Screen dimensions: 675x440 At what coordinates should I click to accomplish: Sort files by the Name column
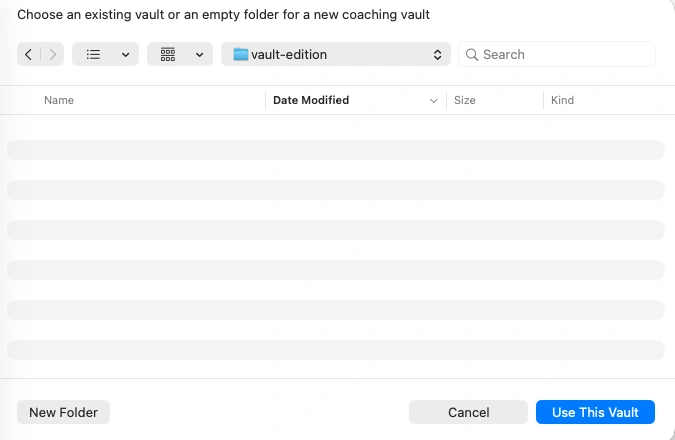(59, 100)
